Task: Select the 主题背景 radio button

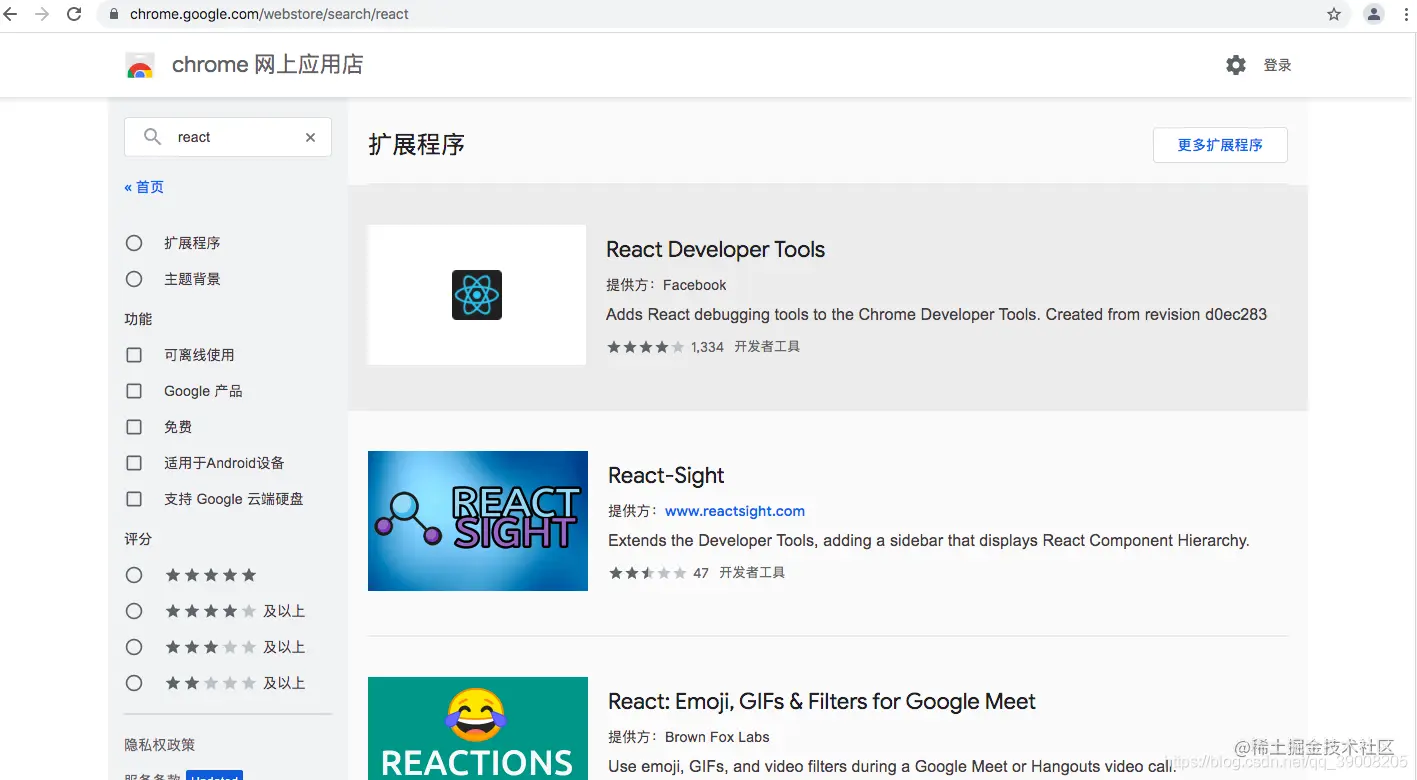Action: pos(134,279)
